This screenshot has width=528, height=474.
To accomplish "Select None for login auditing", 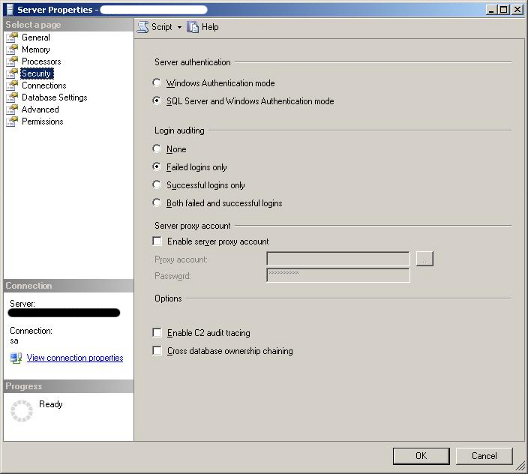I will (x=156, y=148).
